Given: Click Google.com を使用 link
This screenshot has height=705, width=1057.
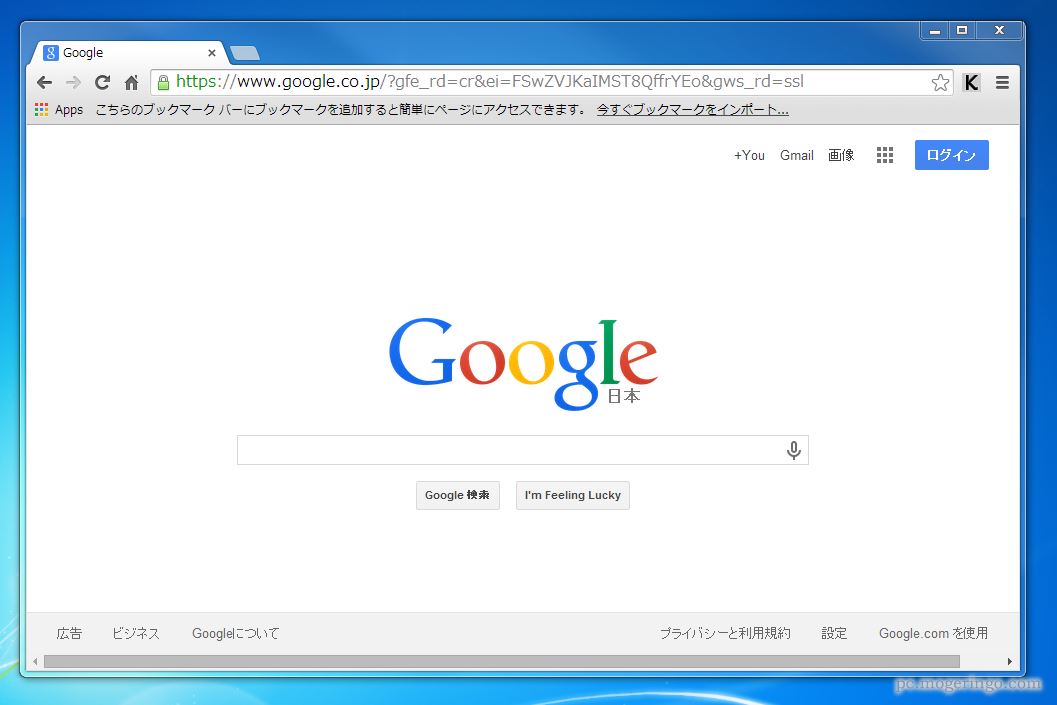Looking at the screenshot, I should (x=933, y=633).
